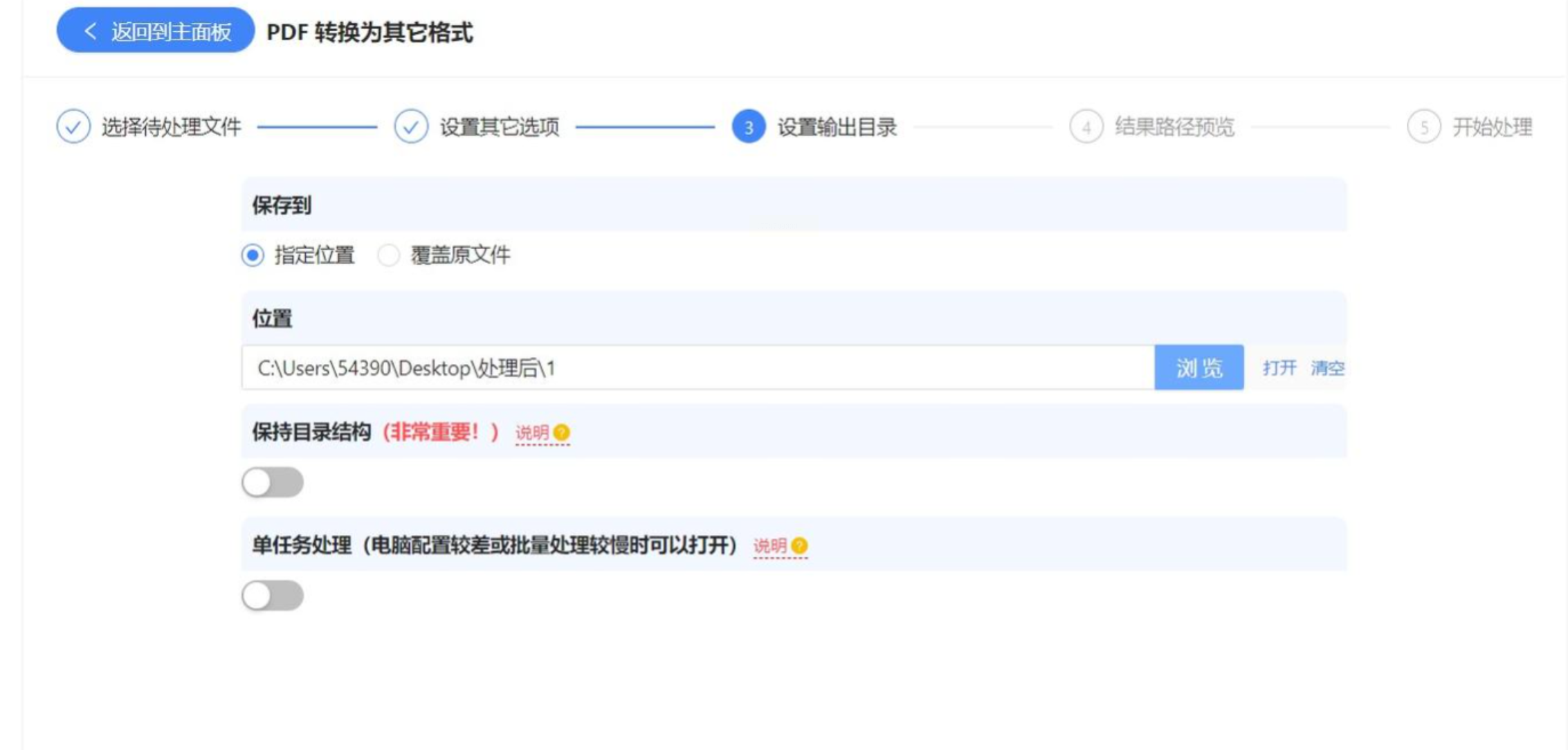Click the 清空 link to clear path
Image resolution: width=1568 pixels, height=750 pixels.
point(1327,367)
